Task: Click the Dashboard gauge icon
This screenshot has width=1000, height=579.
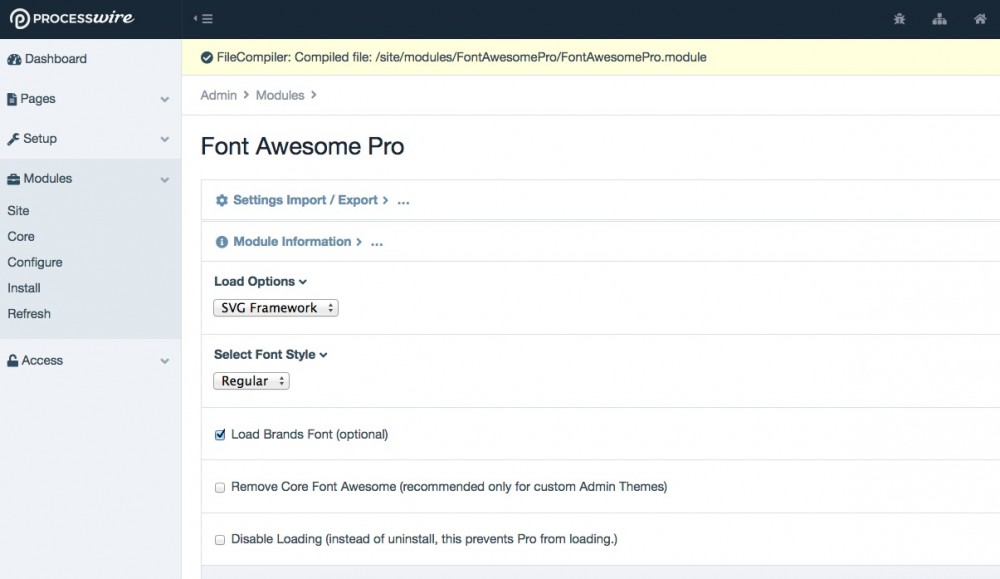Action: click(14, 59)
